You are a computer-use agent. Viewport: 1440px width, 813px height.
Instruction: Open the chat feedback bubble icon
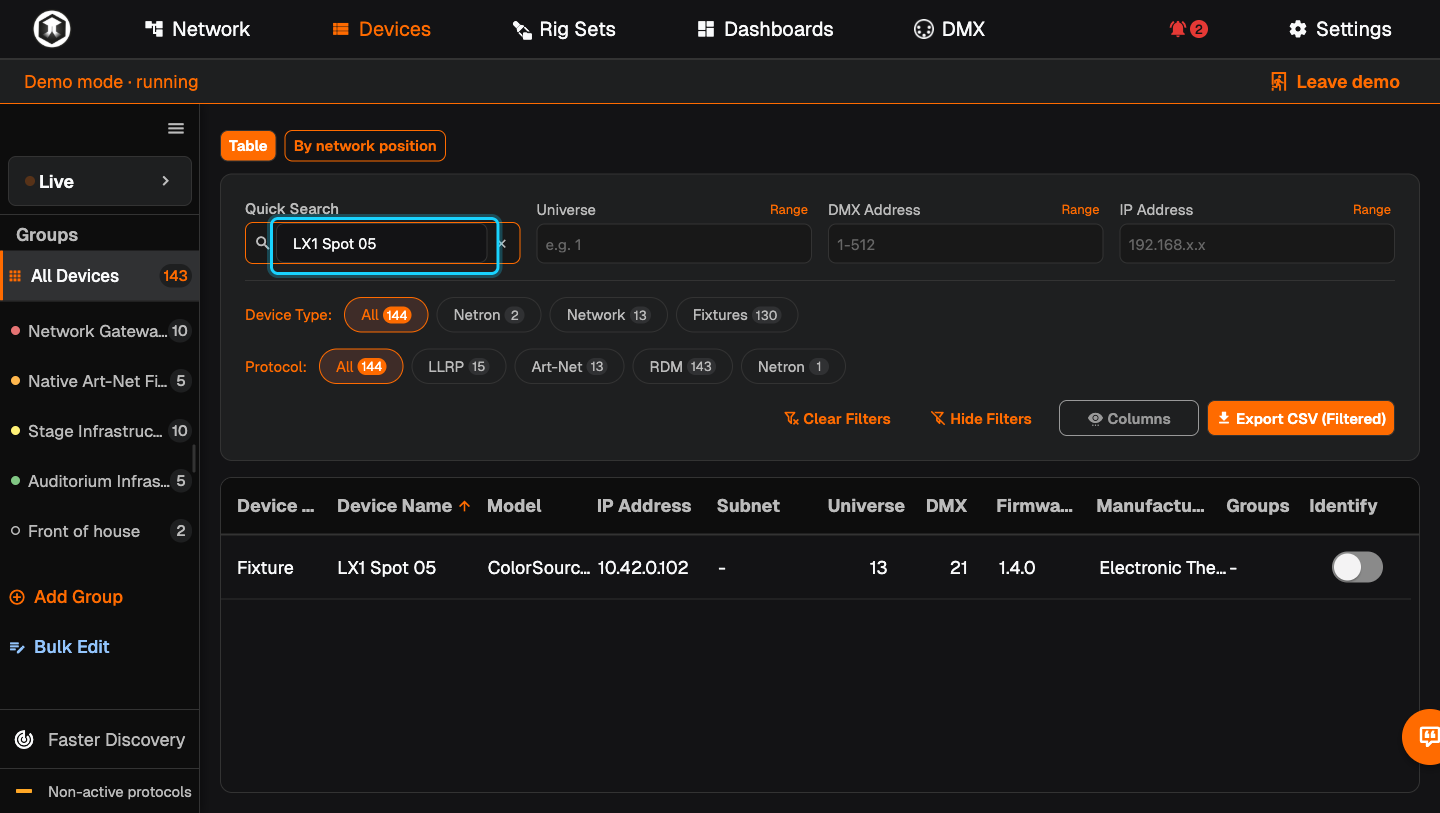coord(1428,737)
